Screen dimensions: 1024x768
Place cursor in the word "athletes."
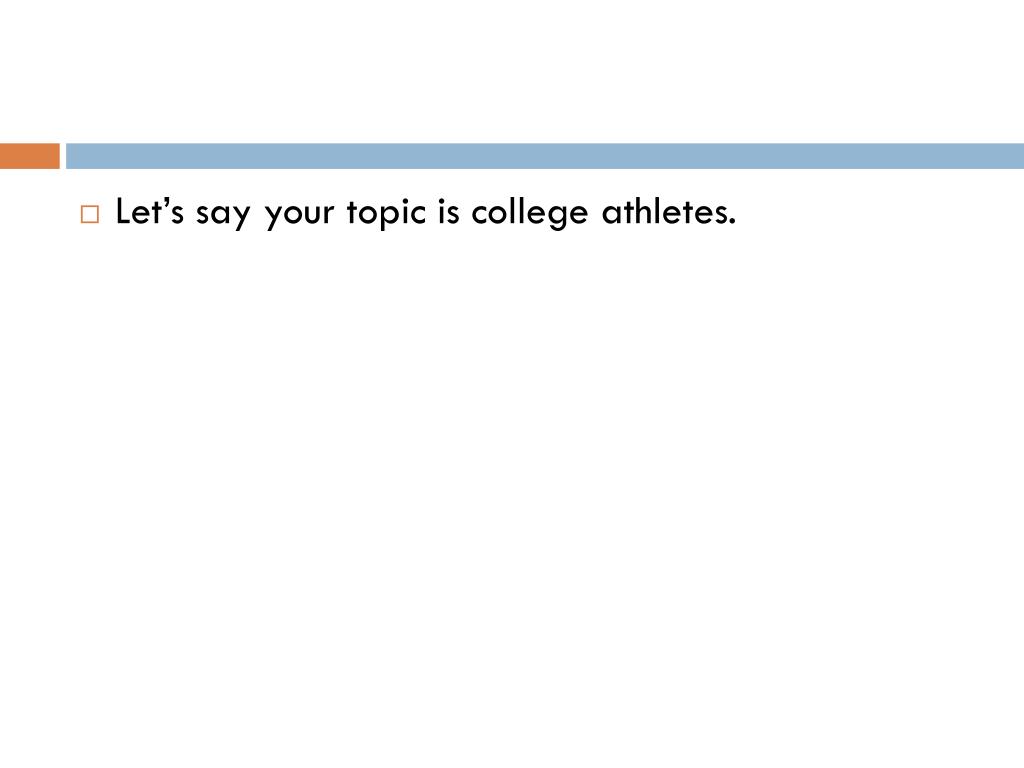669,212
